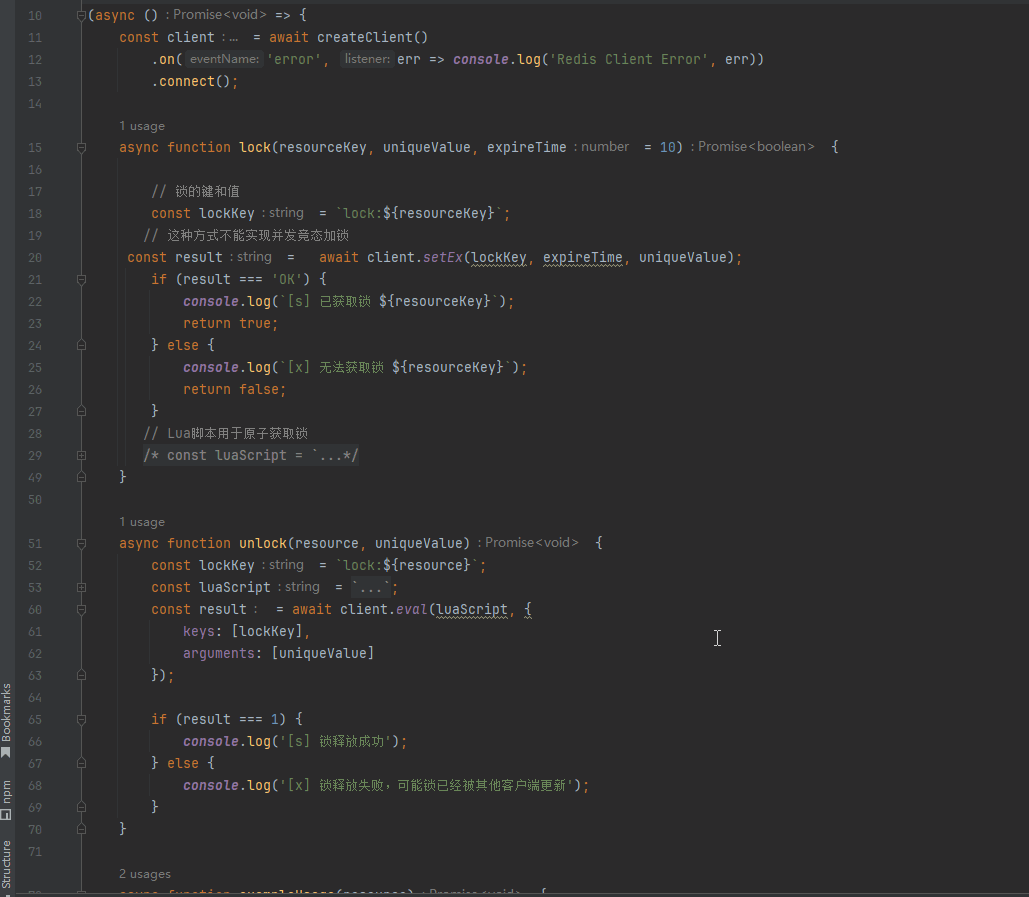This screenshot has width=1029, height=897.
Task: Open the Structure tool window tab
Action: coord(7,866)
